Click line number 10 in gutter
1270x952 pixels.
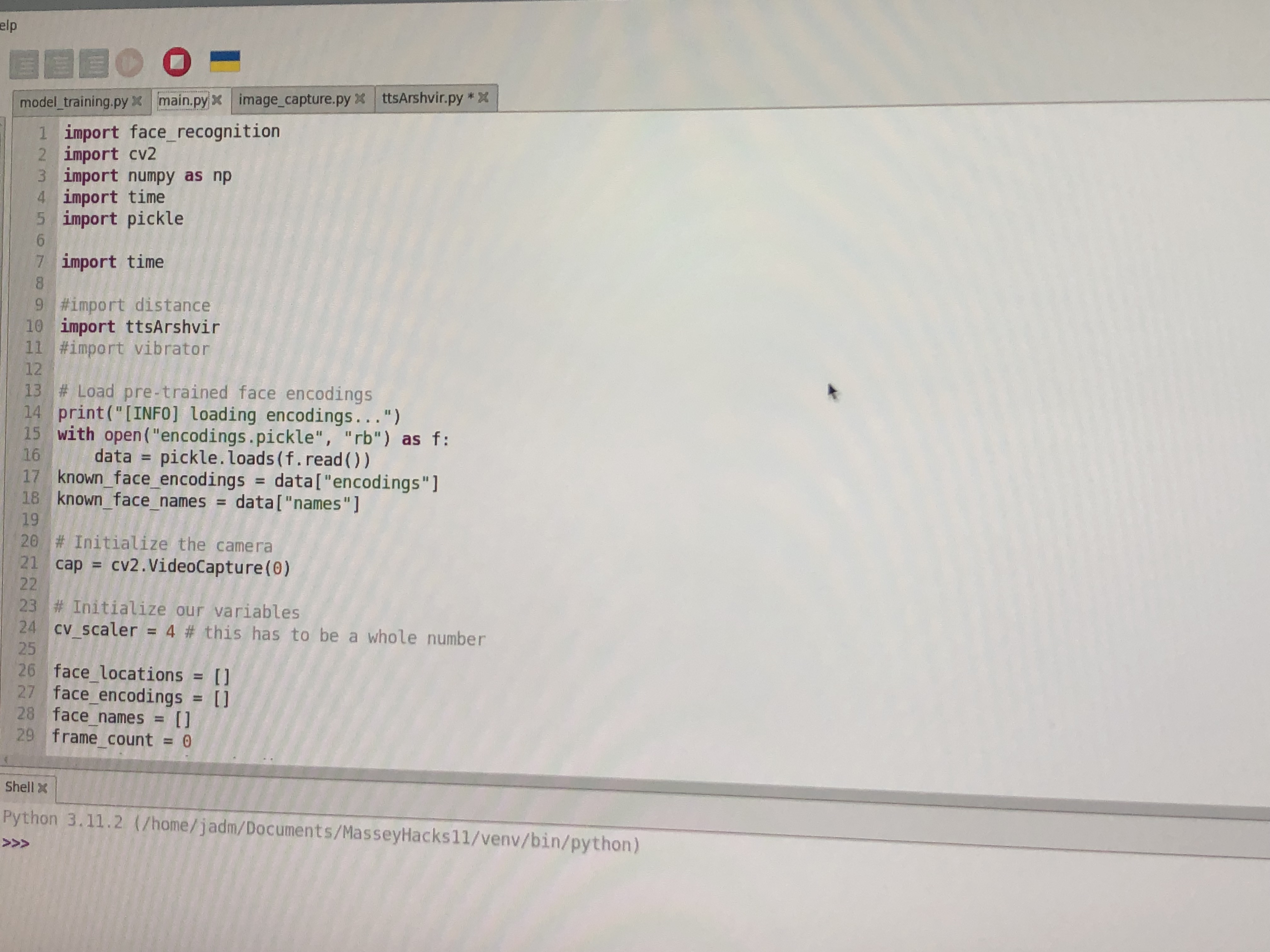(x=34, y=326)
